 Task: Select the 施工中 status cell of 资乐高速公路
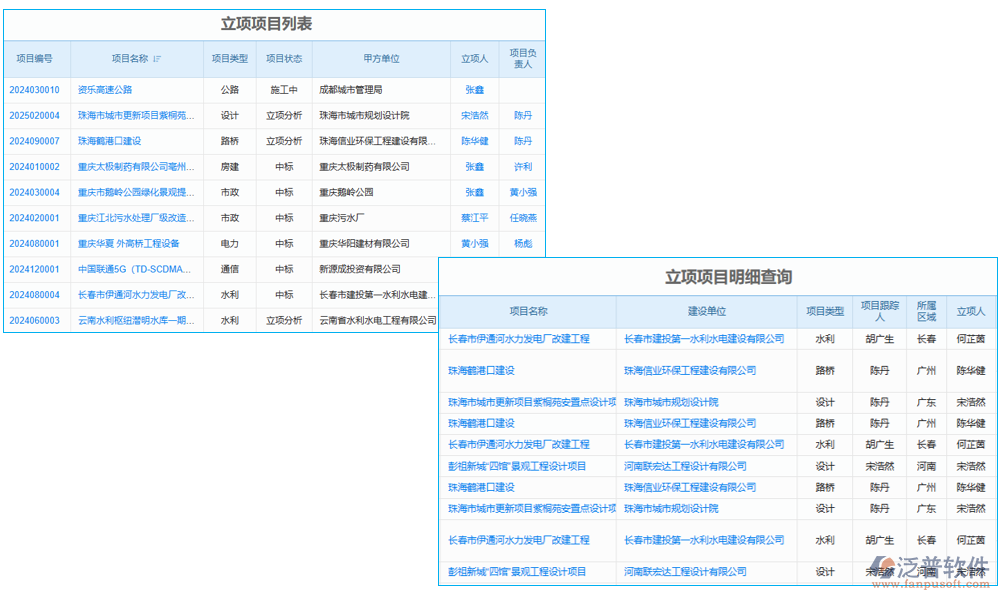(x=285, y=89)
